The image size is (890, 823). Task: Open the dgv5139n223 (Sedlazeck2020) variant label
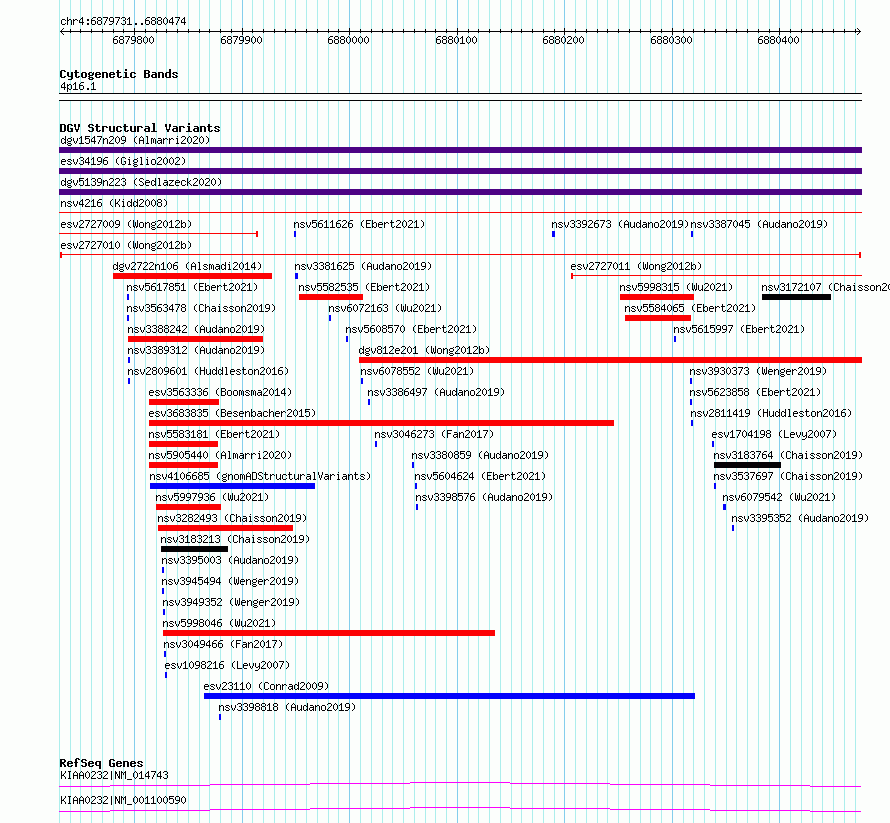(141, 182)
